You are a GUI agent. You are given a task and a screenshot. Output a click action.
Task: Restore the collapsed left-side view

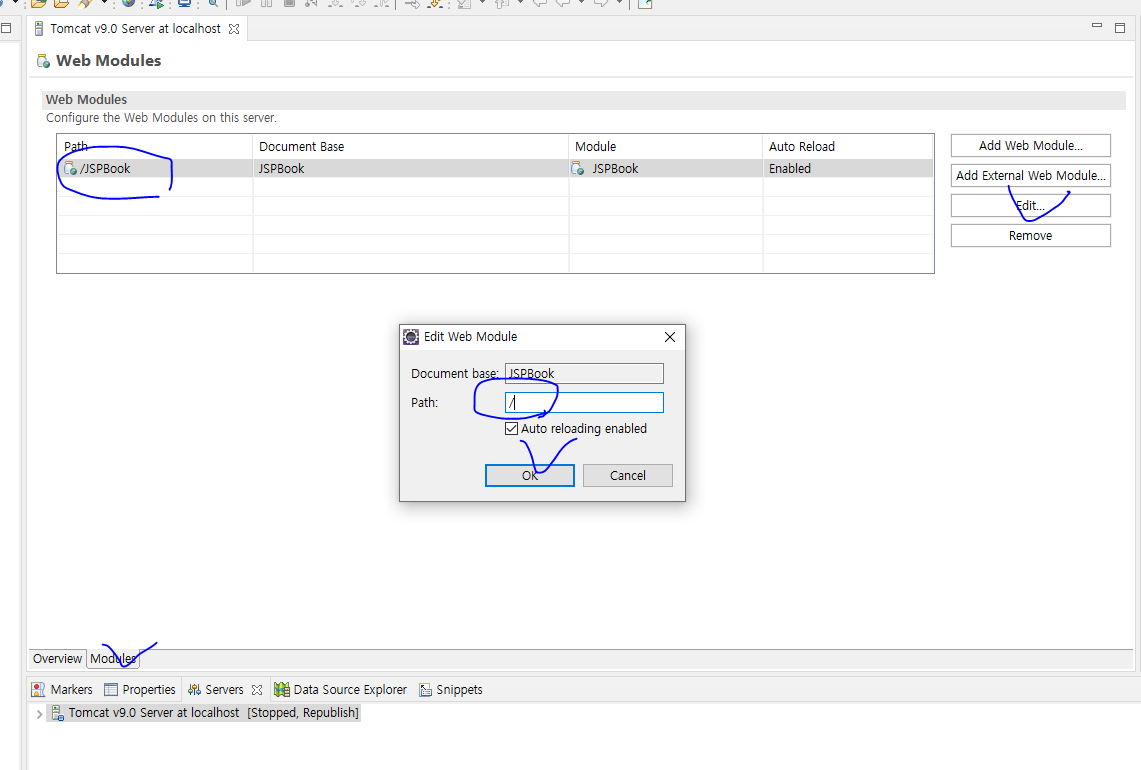(6, 28)
